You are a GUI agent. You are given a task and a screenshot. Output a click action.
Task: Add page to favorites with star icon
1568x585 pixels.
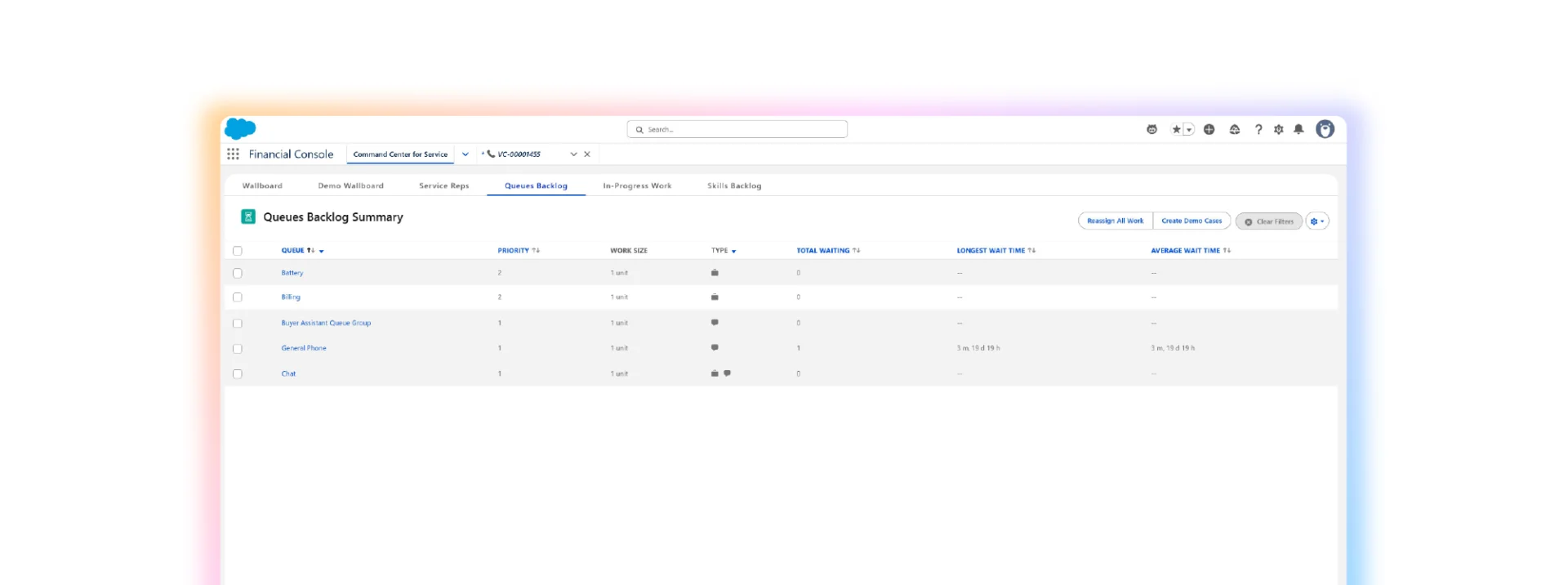(1176, 129)
